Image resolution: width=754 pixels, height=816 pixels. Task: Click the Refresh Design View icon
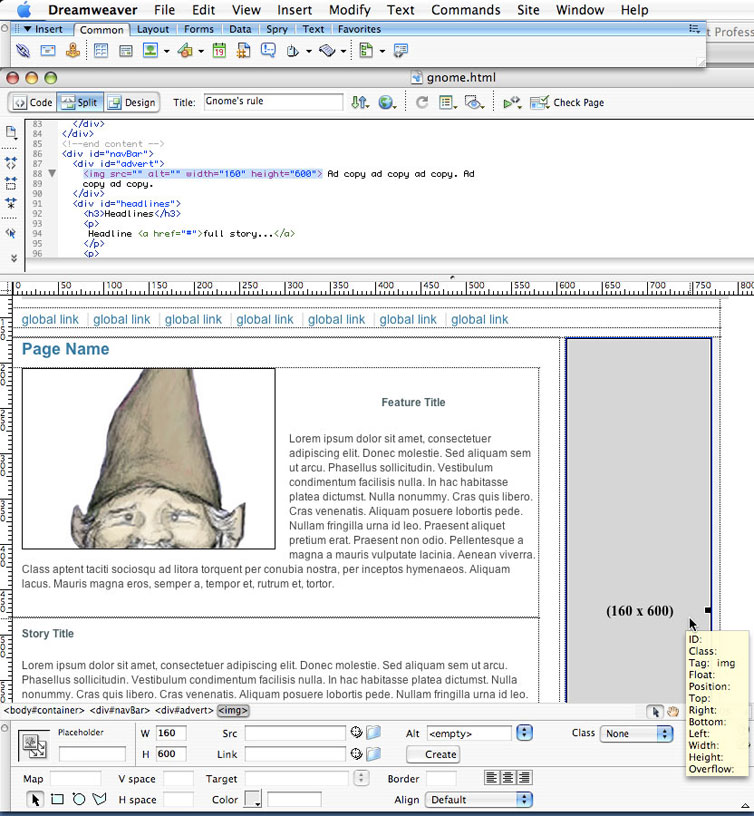tap(422, 103)
